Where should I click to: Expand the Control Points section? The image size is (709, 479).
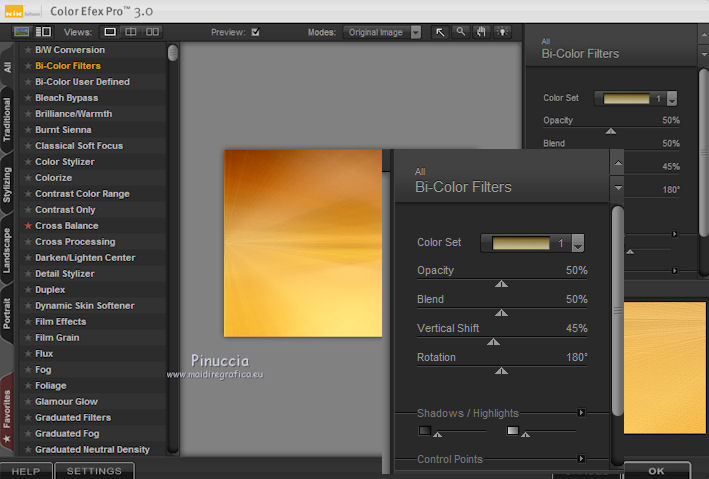(581, 459)
